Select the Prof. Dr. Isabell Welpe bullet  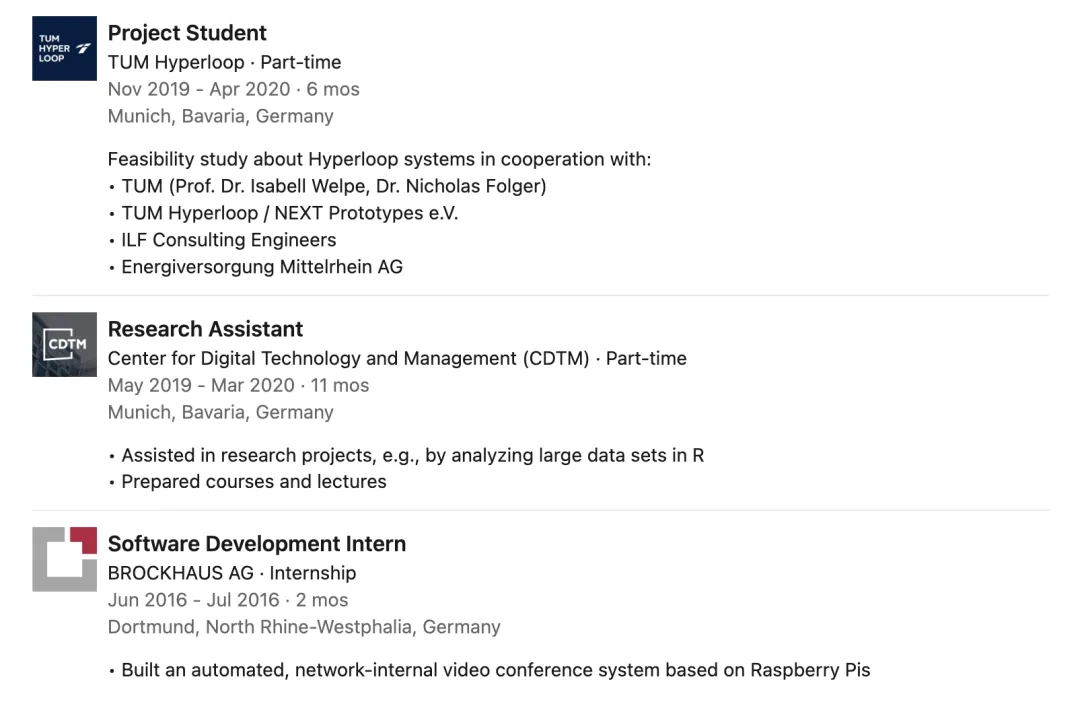coord(334,186)
